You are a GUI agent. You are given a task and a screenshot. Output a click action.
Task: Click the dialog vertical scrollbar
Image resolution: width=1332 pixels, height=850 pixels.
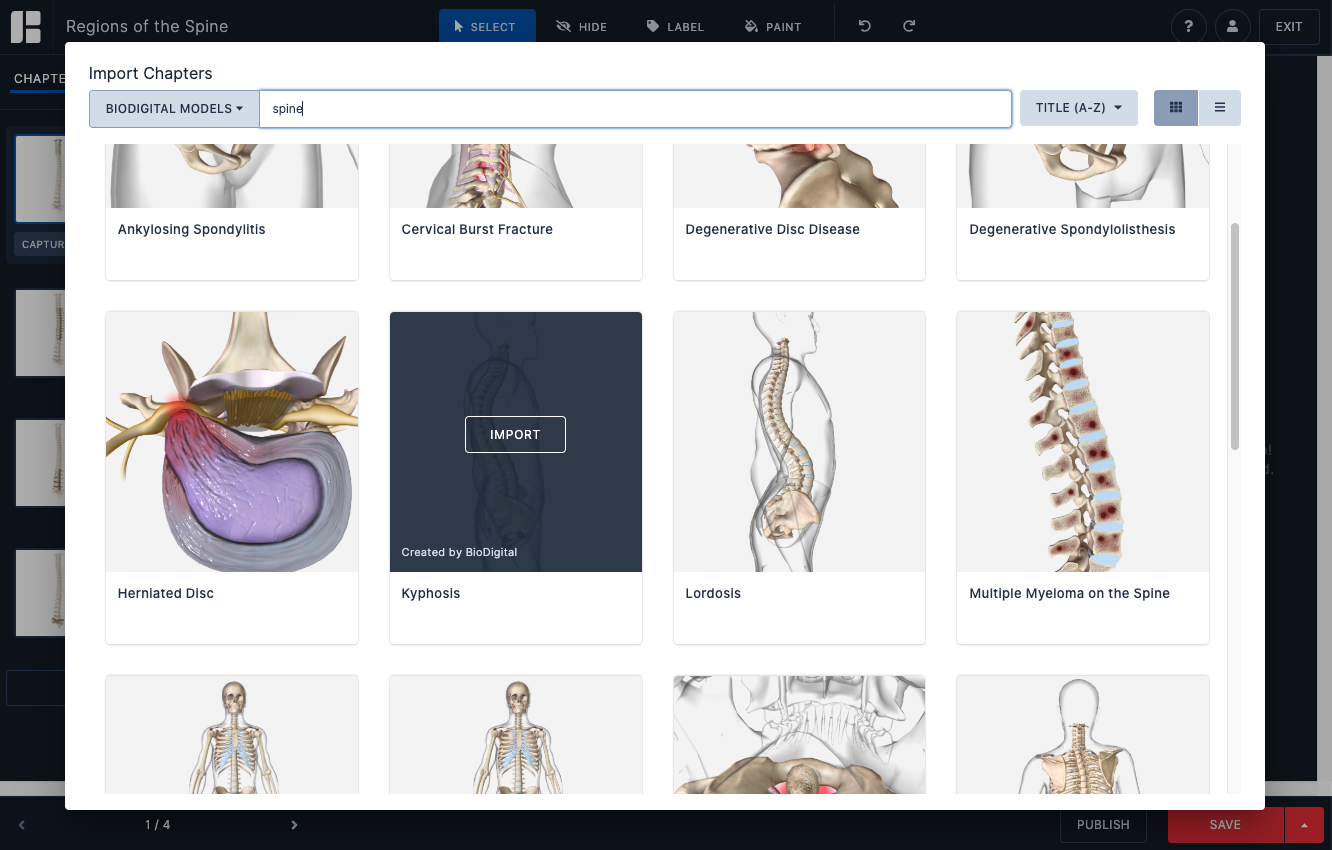tap(1235, 336)
